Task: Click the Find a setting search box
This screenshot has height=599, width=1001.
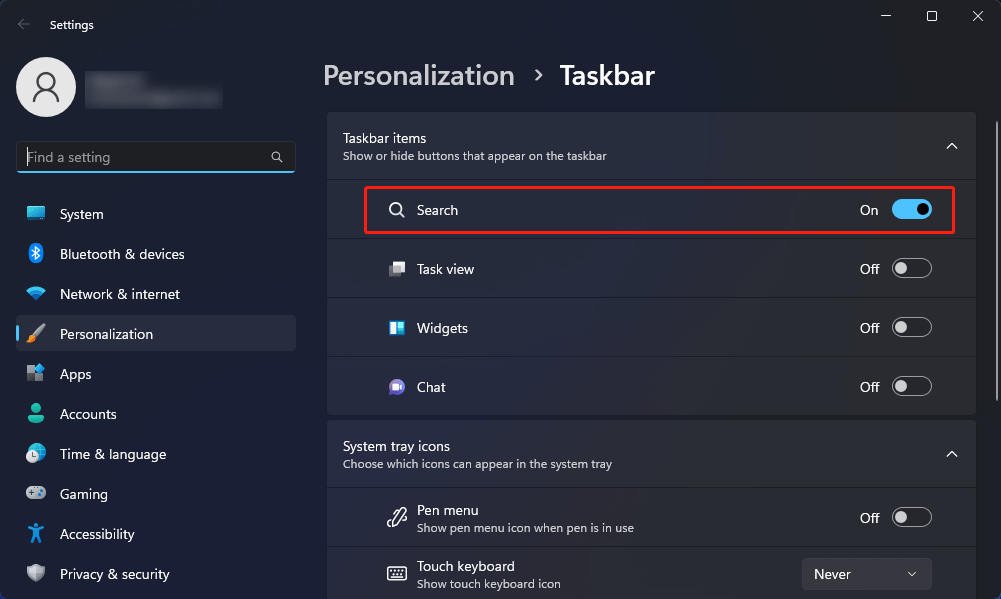Action: [x=155, y=157]
